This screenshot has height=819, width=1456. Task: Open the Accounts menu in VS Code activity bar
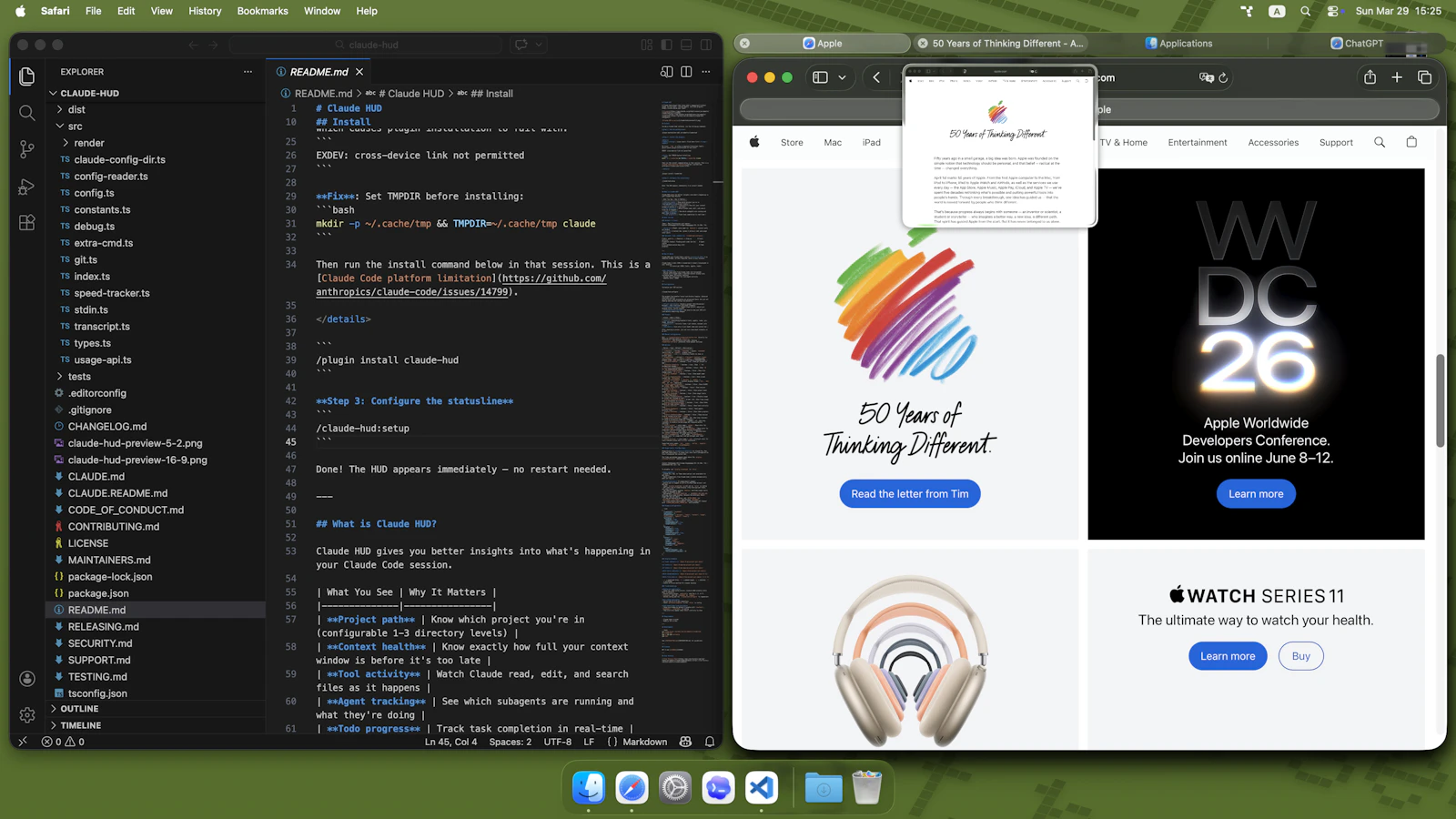pyautogui.click(x=27, y=679)
